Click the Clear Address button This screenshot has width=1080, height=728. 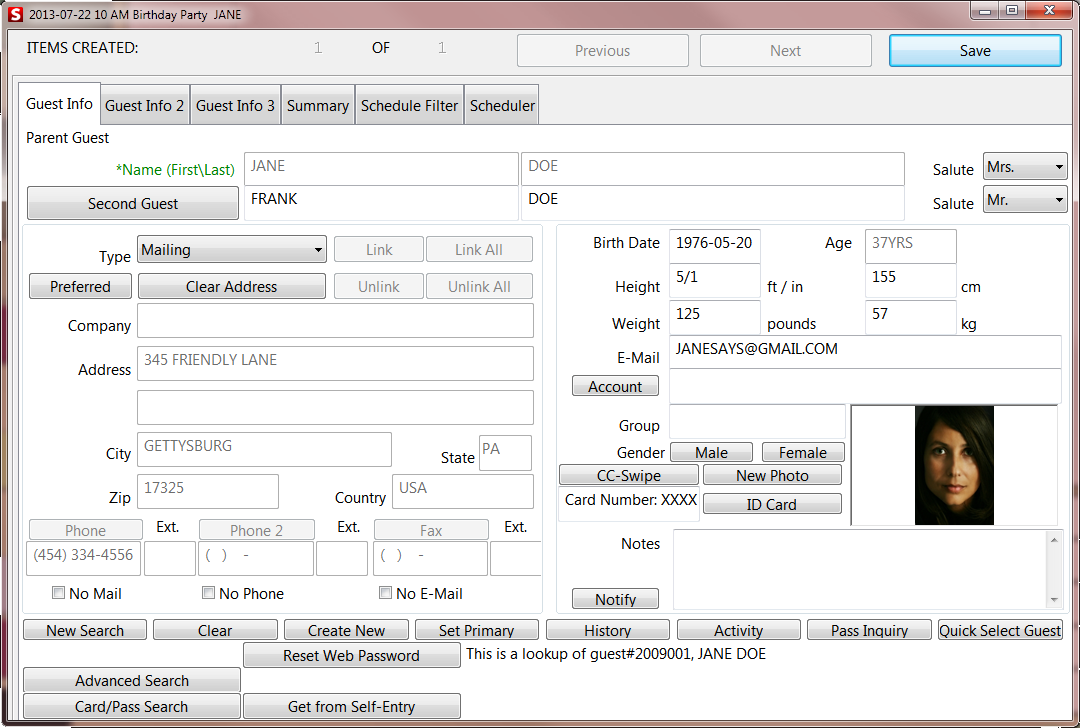231,287
